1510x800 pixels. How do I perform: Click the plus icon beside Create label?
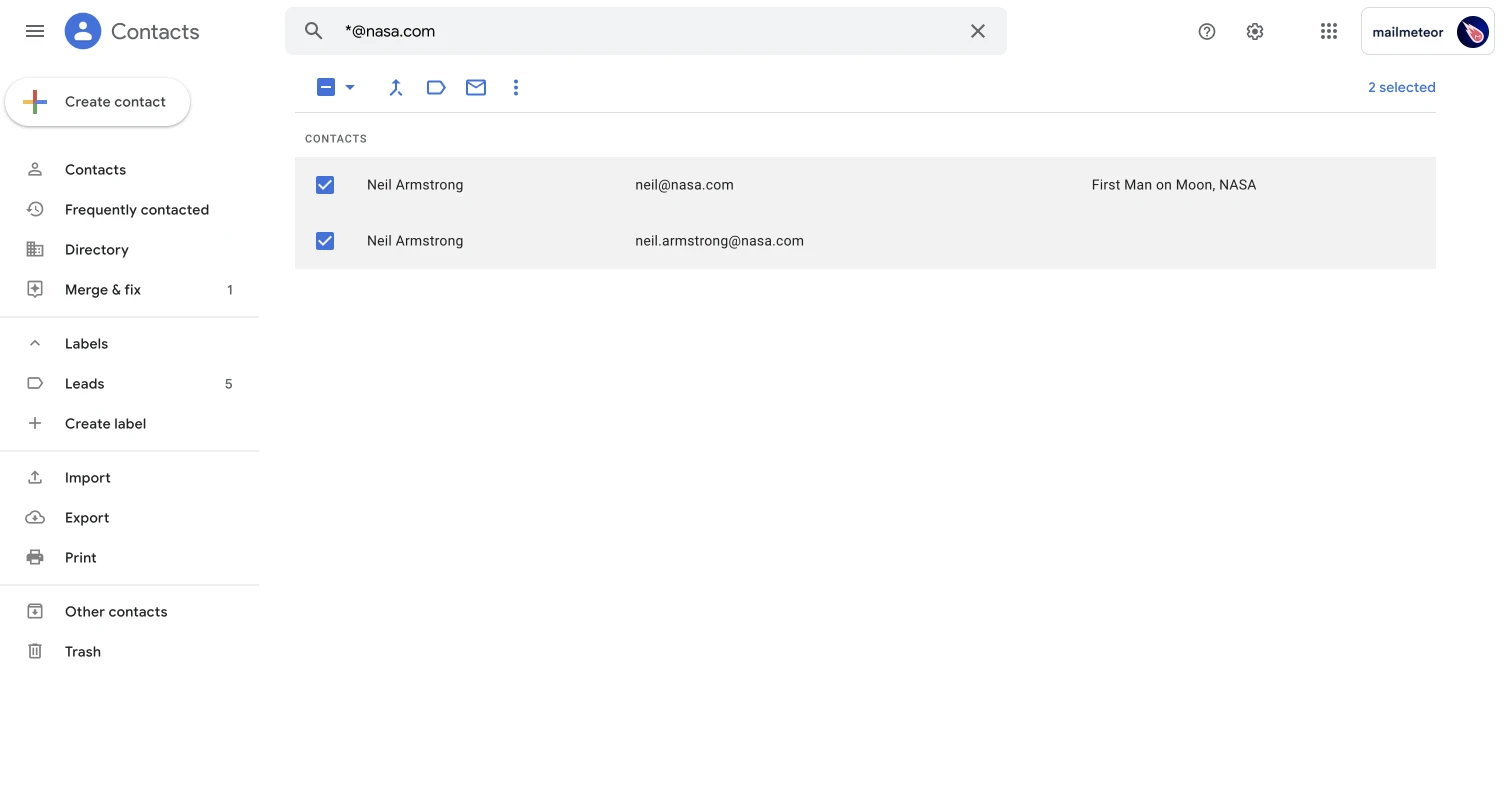pyautogui.click(x=35, y=423)
